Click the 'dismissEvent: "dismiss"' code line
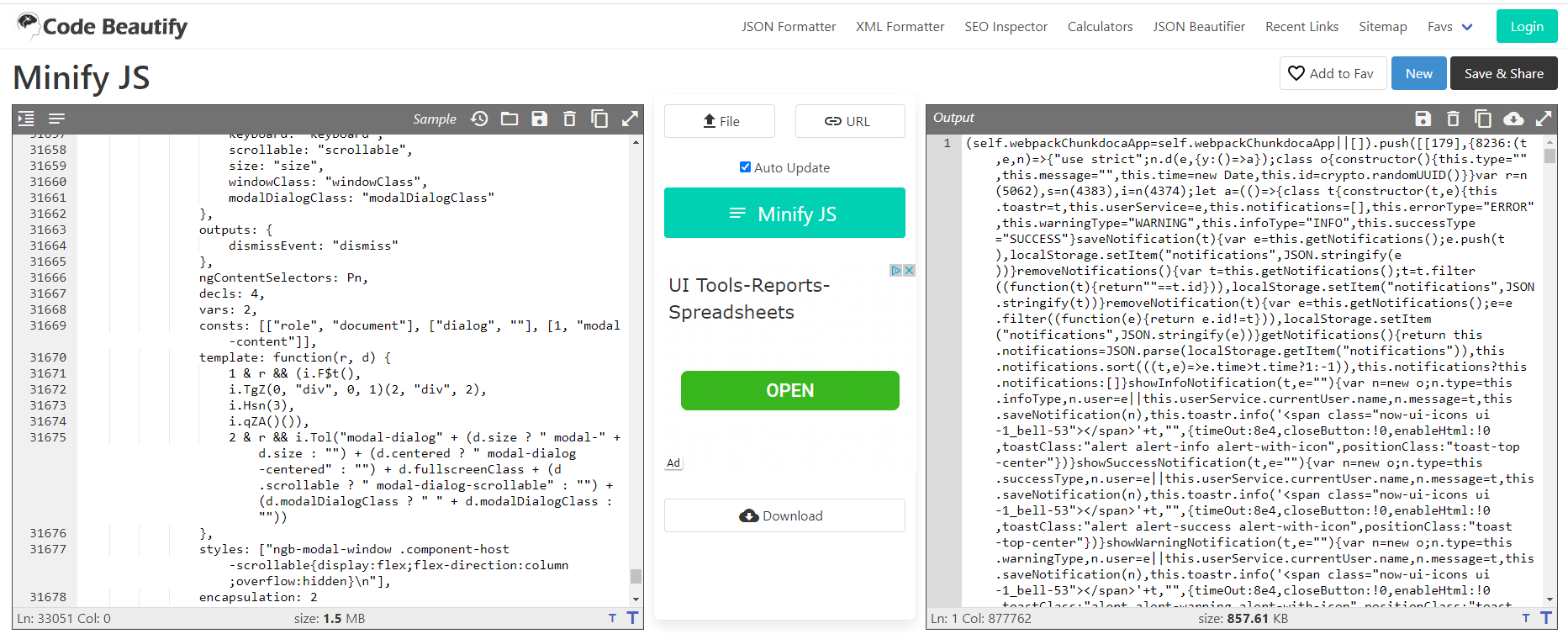1568x634 pixels. [x=314, y=246]
